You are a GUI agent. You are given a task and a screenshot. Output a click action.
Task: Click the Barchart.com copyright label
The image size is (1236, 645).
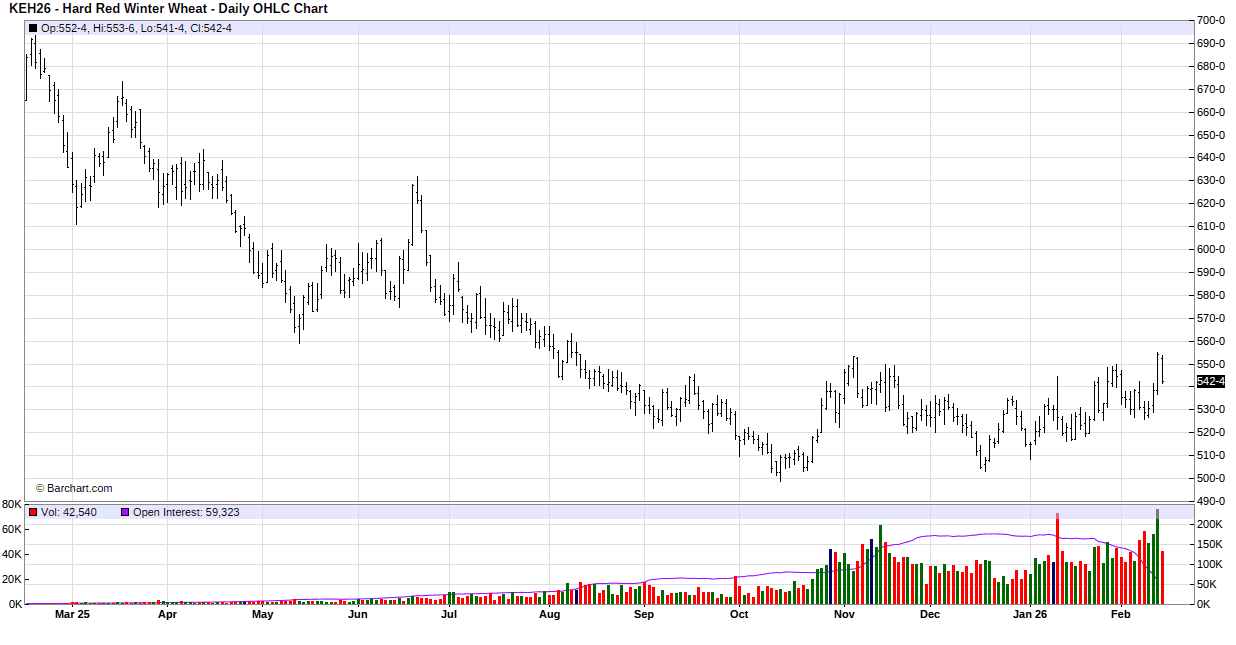[74, 488]
